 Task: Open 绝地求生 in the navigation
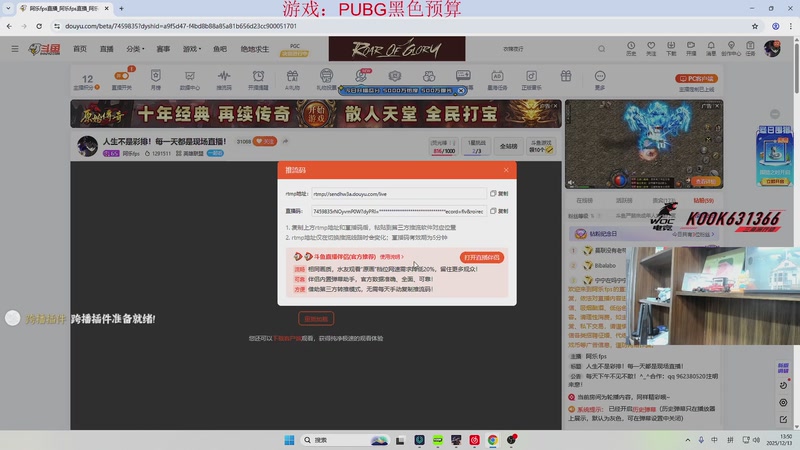pos(255,49)
